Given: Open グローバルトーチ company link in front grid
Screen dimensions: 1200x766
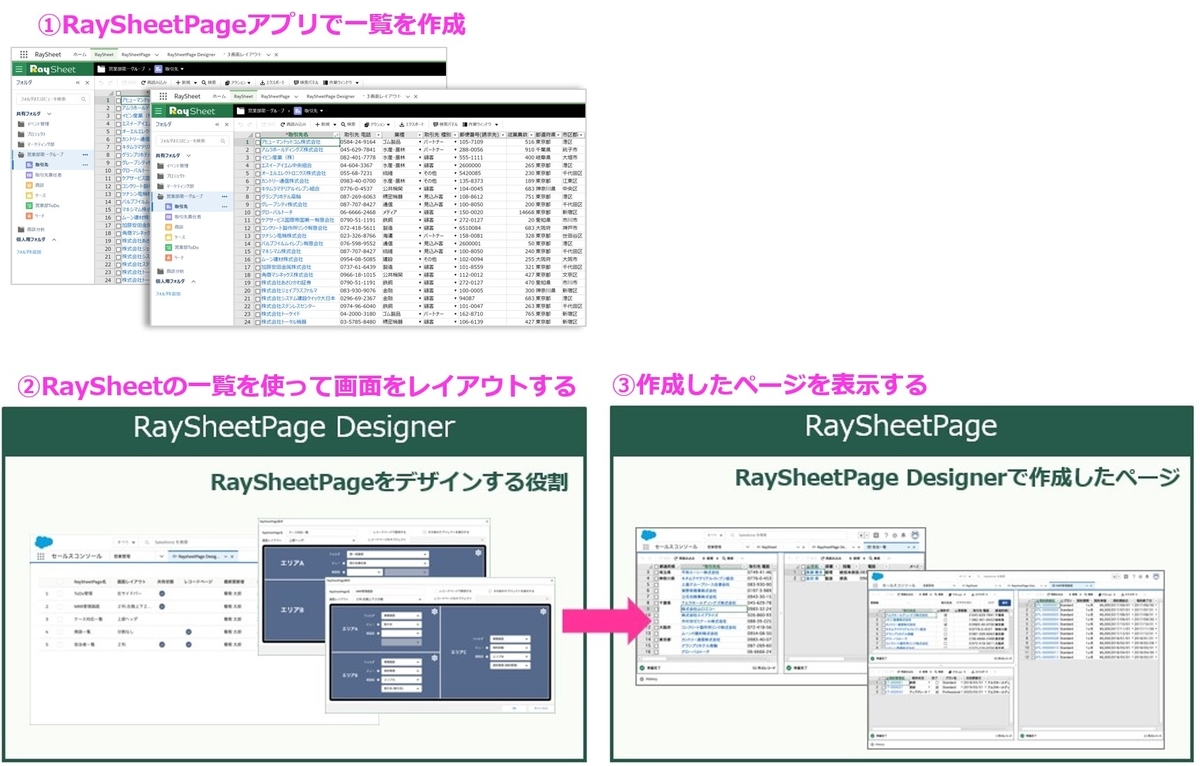Looking at the screenshot, I should [x=276, y=213].
